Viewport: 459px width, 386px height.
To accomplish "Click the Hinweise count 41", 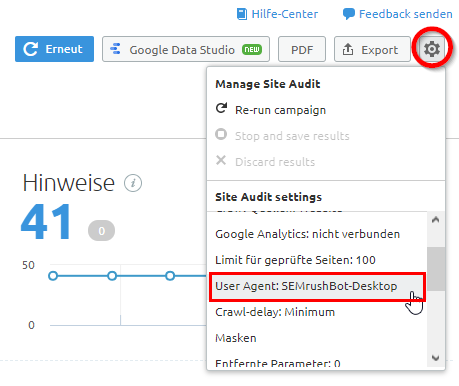I will pos(47,222).
